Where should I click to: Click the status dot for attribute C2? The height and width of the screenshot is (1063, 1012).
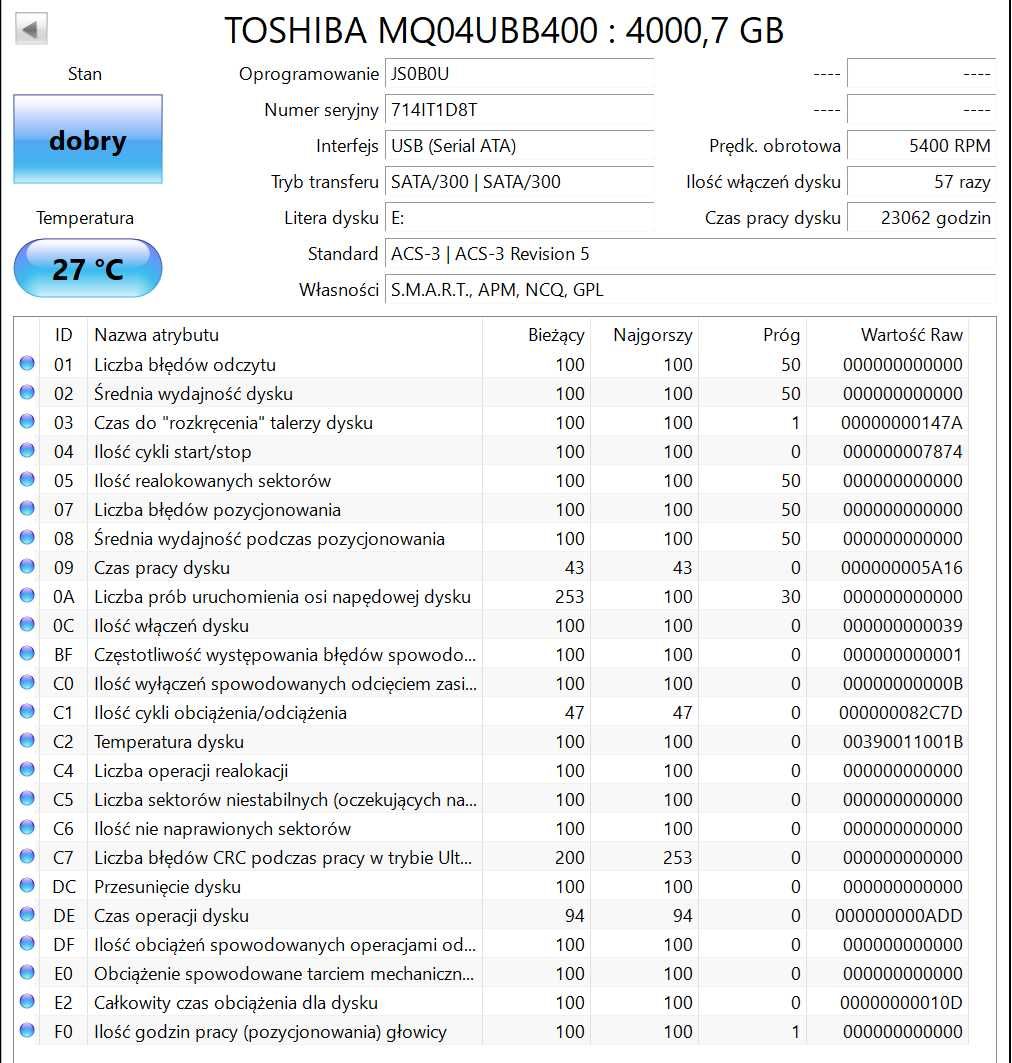point(27,740)
